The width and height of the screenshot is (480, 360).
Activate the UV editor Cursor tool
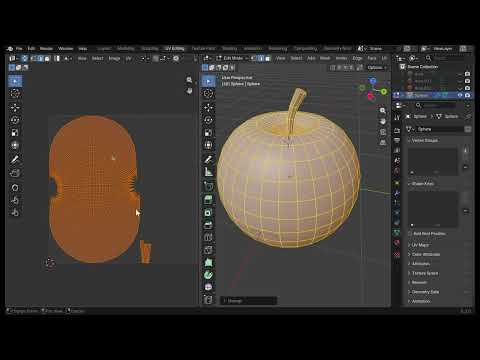click(15, 94)
